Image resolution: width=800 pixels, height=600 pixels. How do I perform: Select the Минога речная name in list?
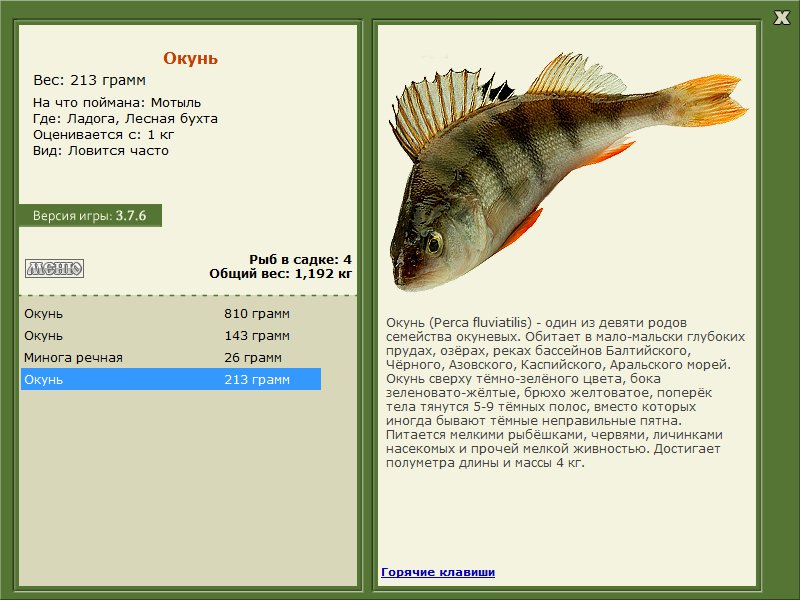[x=73, y=357]
